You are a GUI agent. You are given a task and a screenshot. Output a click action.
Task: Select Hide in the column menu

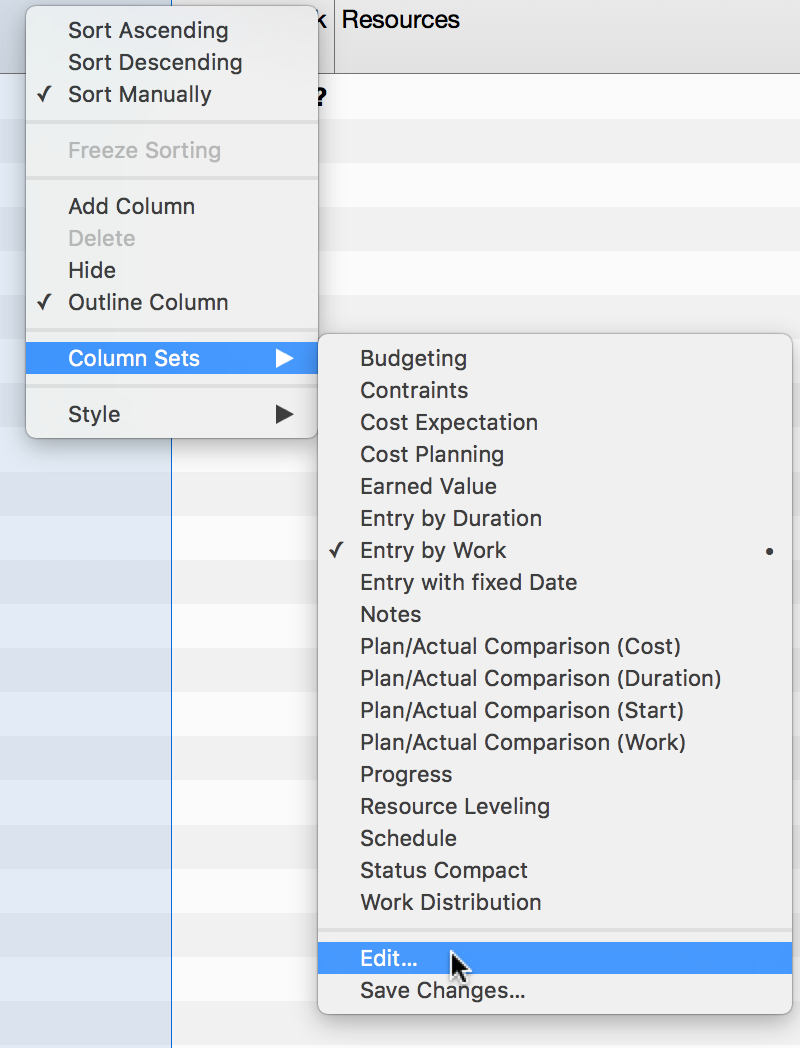pyautogui.click(x=171, y=271)
